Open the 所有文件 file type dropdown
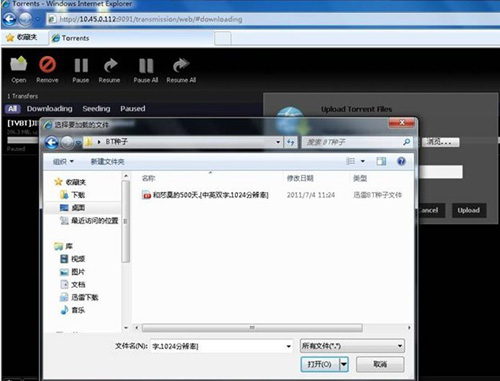 coord(352,346)
